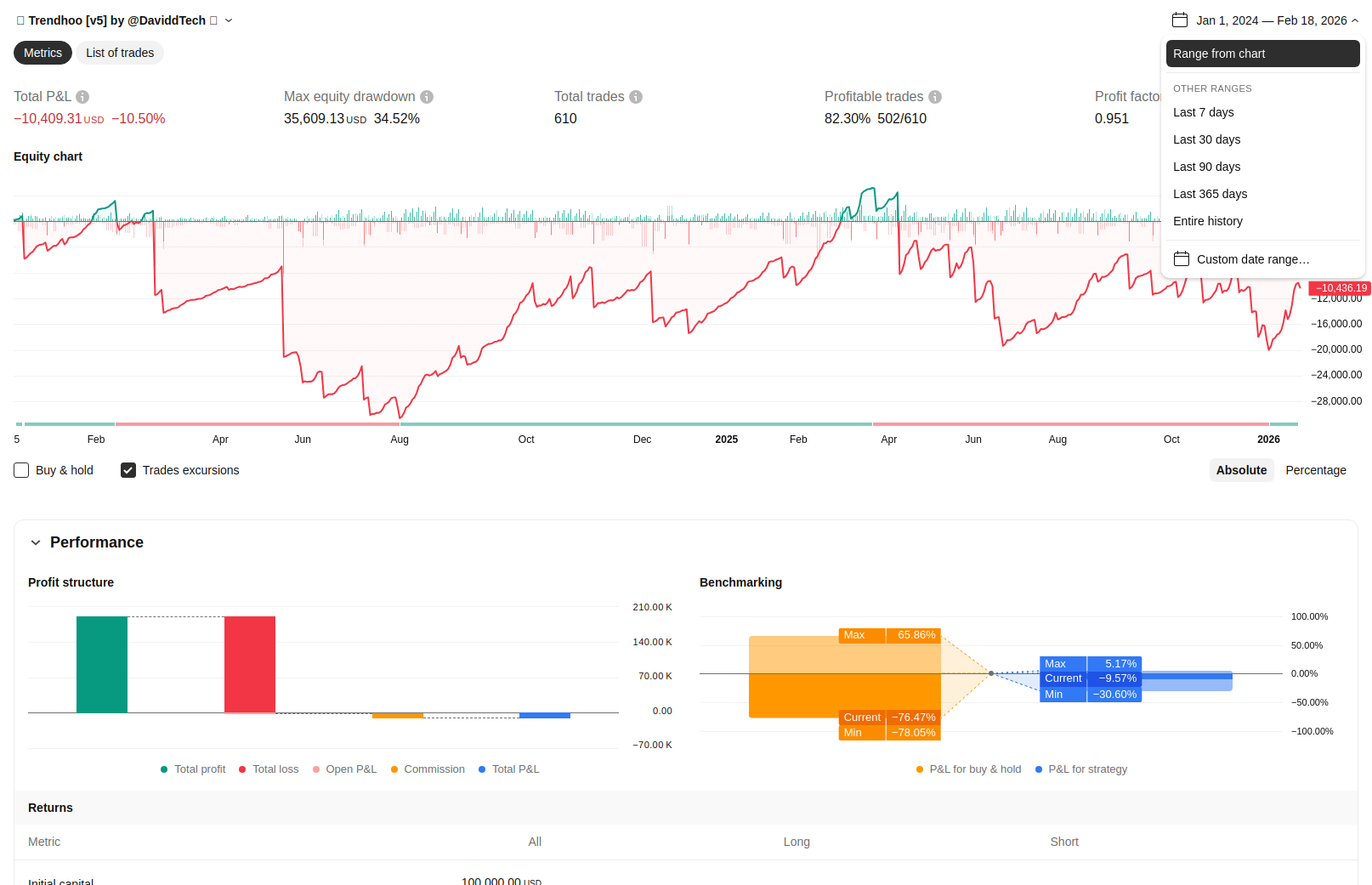Close the date range dropdown
Viewport: 1372px width, 885px height.
pos(1355,20)
